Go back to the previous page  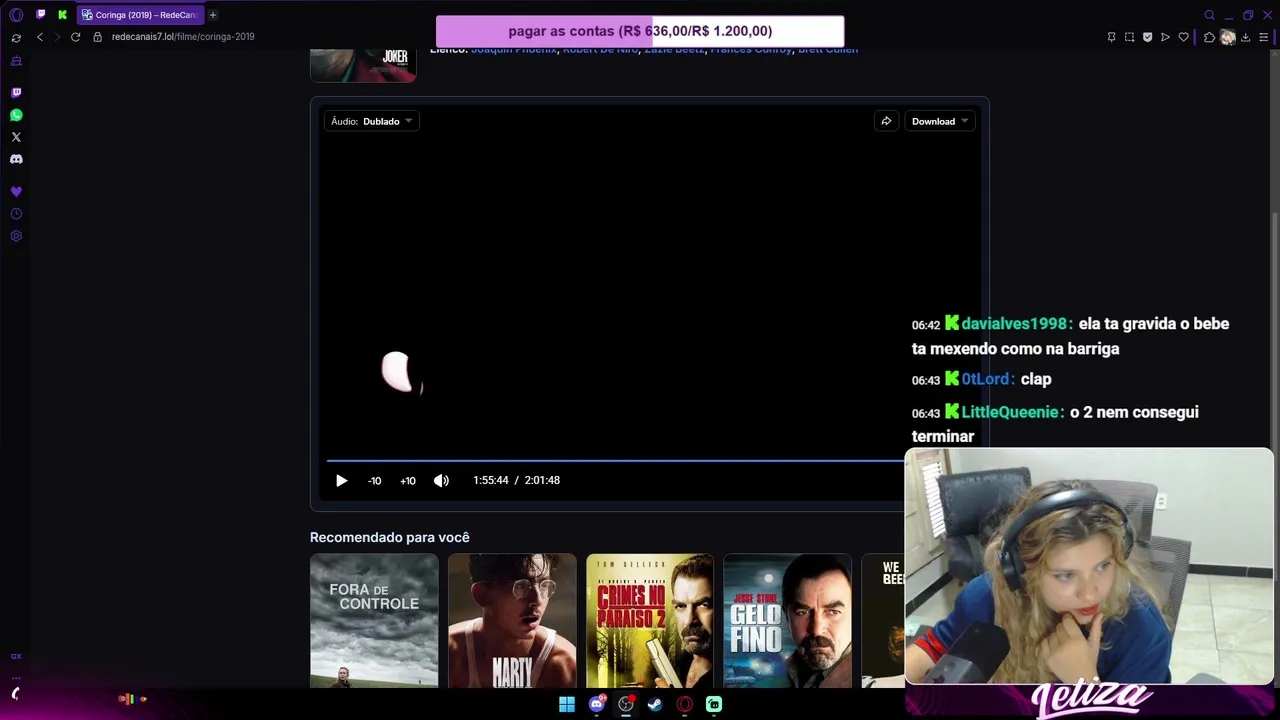click(x=40, y=37)
